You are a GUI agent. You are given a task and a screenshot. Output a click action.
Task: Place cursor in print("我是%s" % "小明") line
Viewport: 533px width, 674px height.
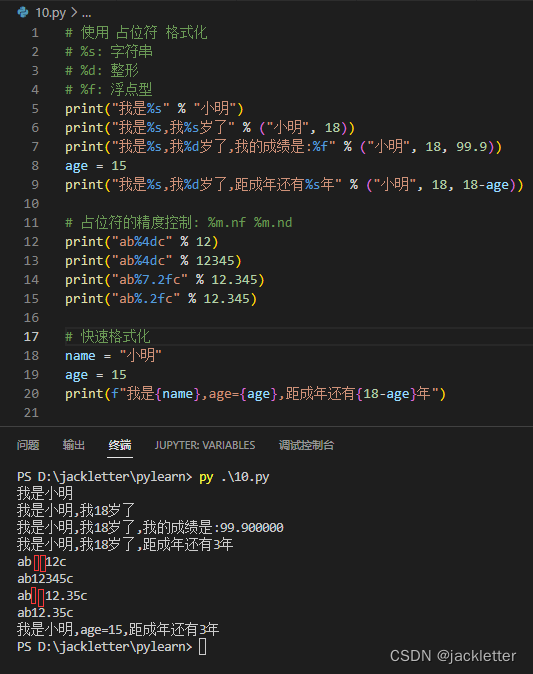coord(154,109)
